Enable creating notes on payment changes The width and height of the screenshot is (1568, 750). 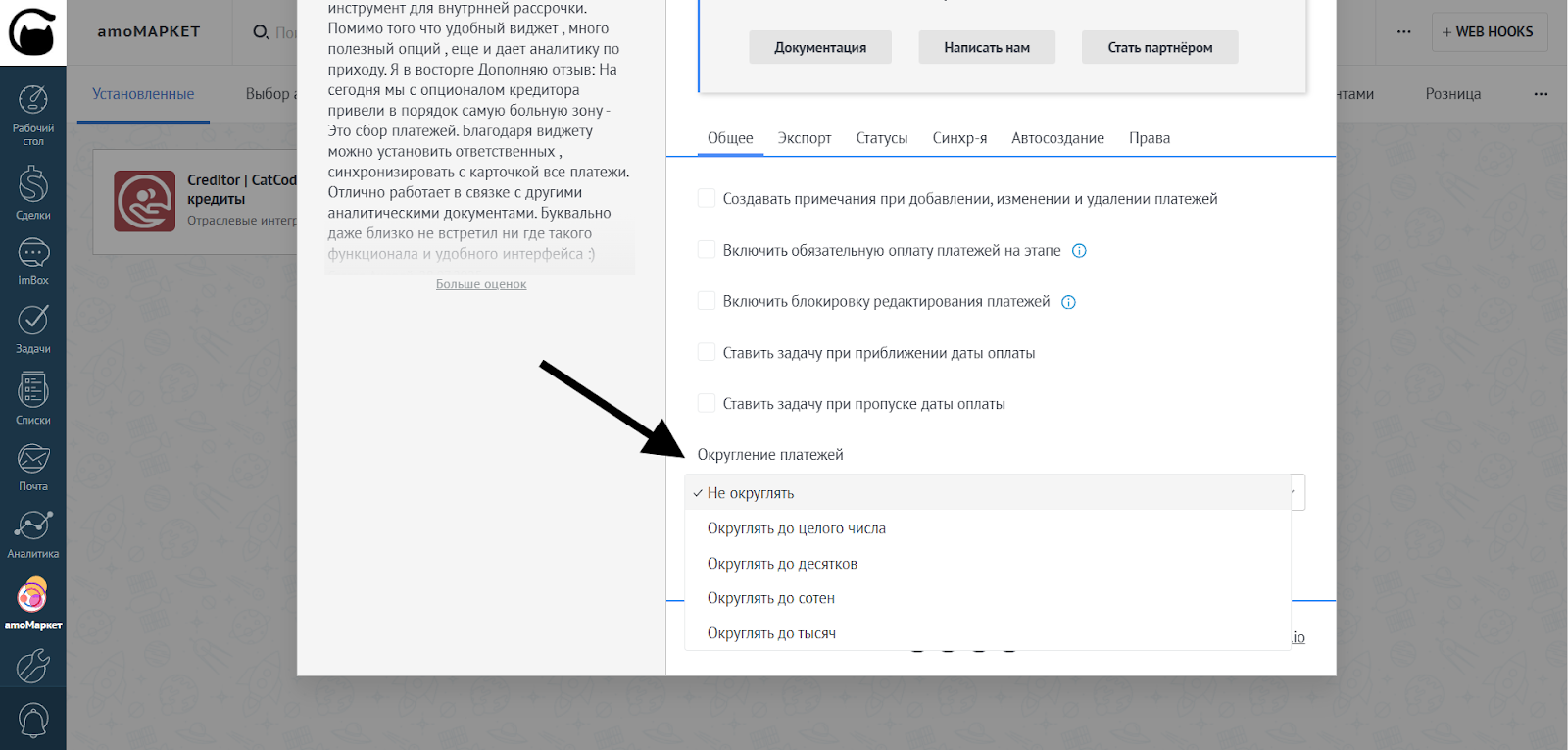(x=706, y=199)
